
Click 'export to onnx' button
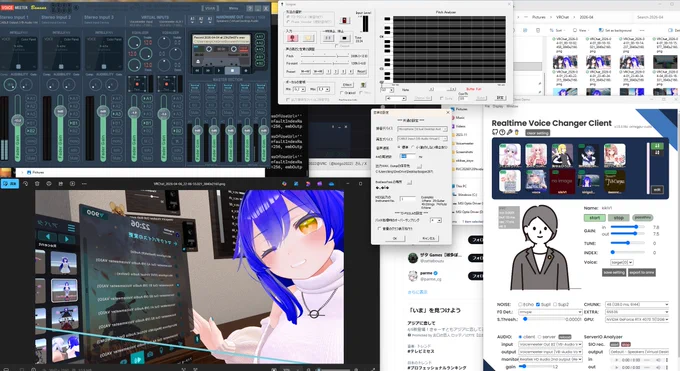[642, 273]
